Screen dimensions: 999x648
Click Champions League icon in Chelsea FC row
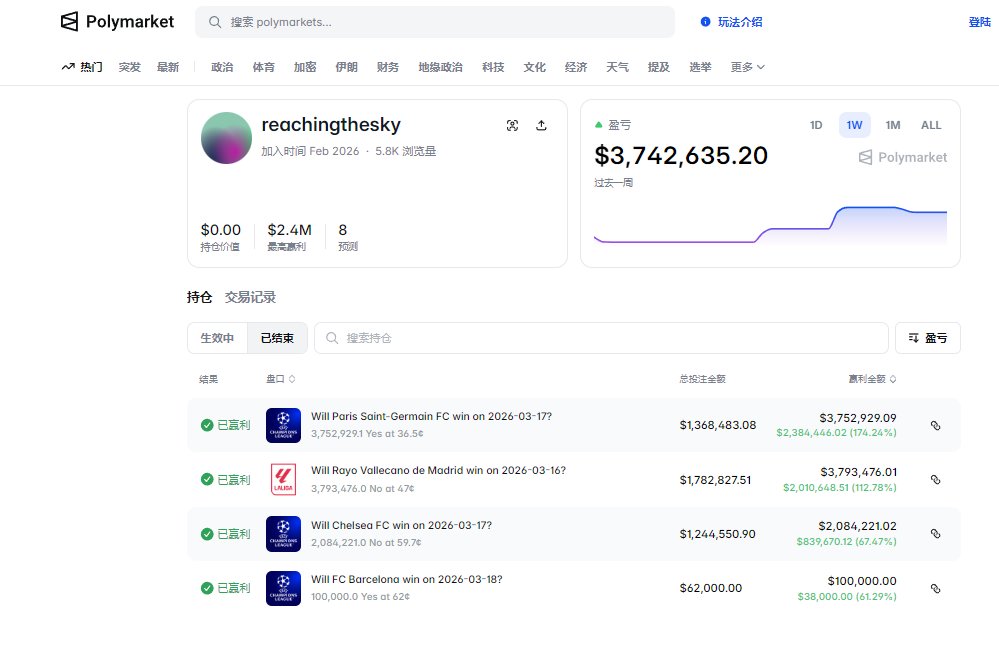[x=284, y=534]
